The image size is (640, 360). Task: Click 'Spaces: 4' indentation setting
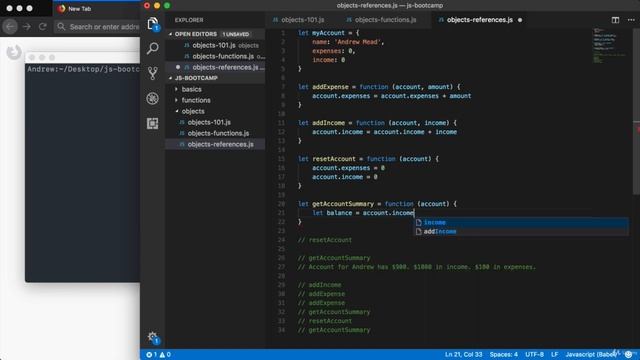(504, 355)
